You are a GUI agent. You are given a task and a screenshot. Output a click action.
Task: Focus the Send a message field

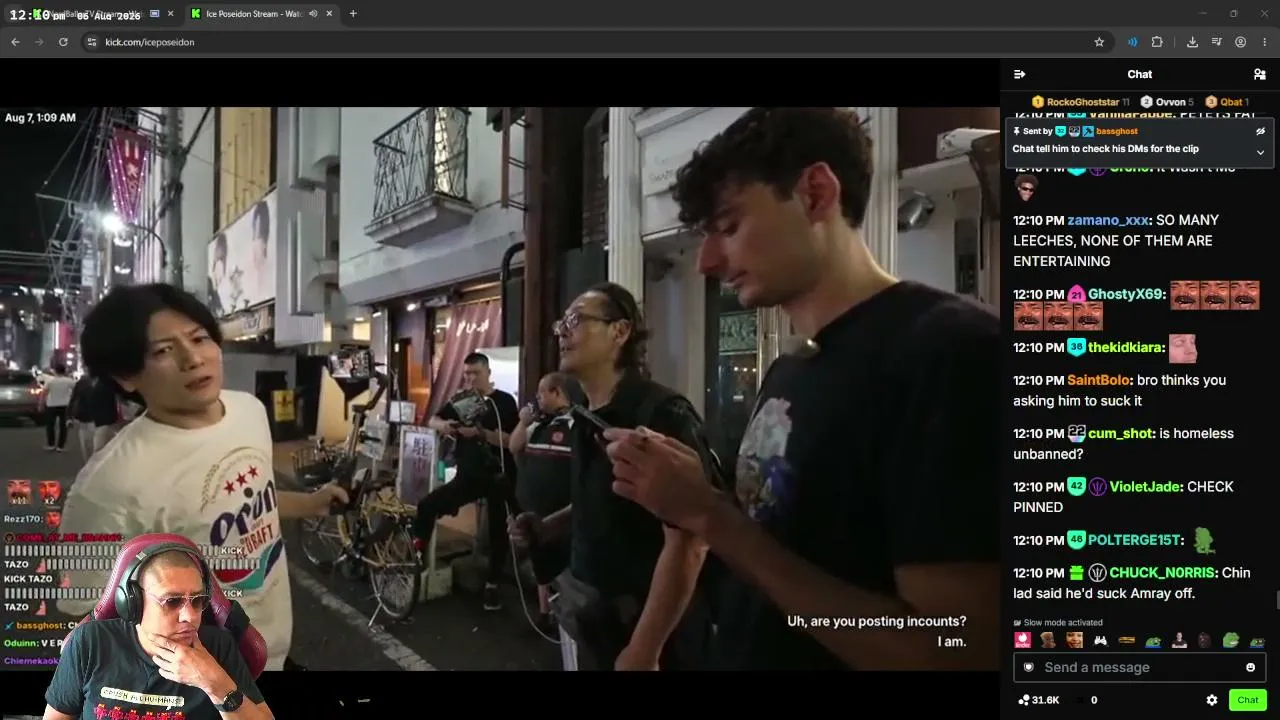click(x=1140, y=667)
